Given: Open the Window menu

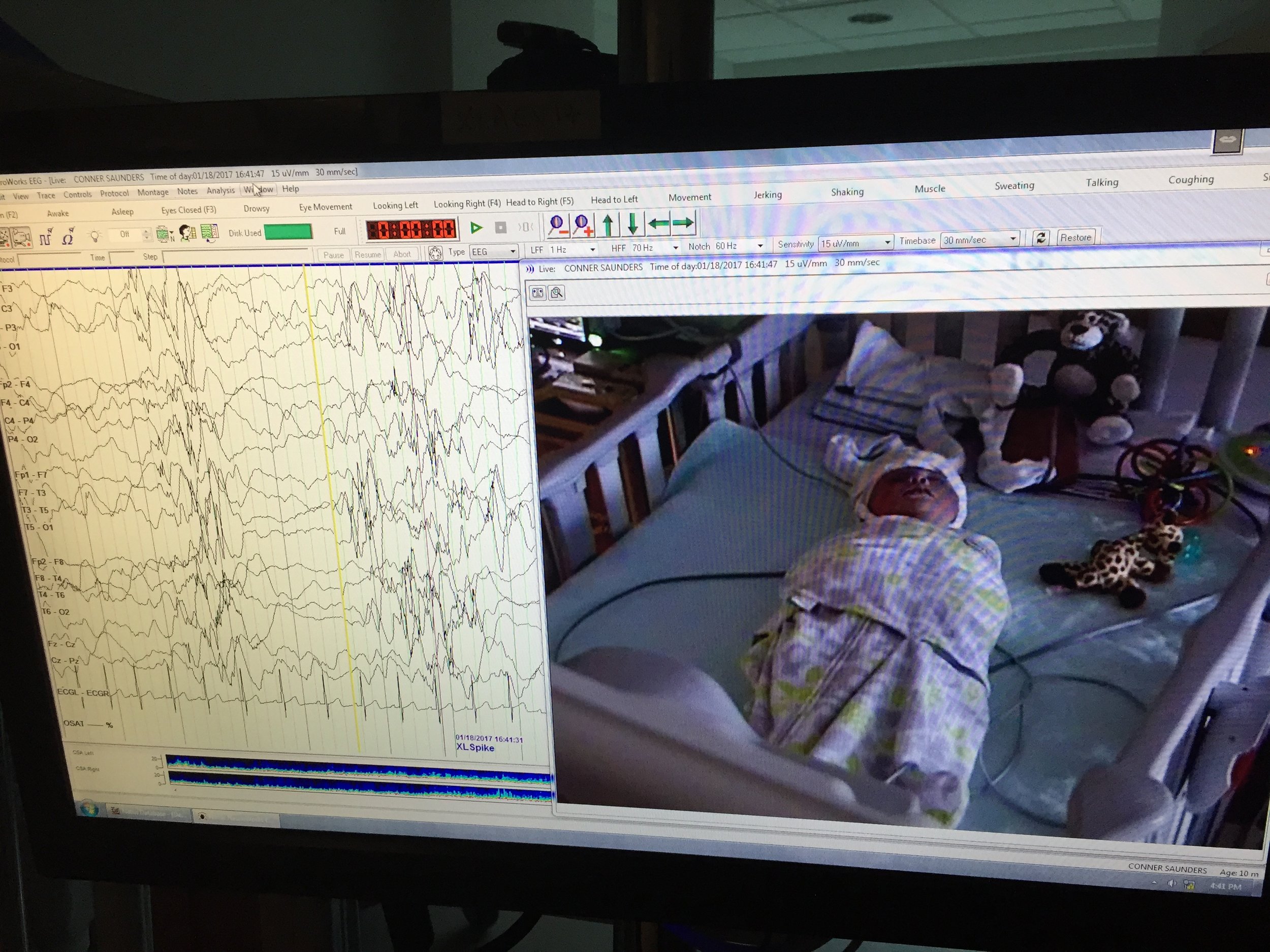Looking at the screenshot, I should tap(259, 189).
